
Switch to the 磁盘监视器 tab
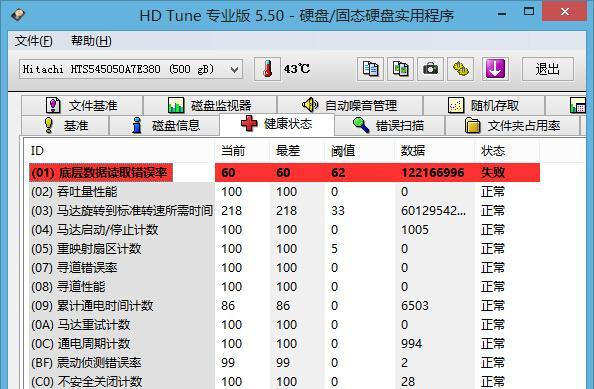pyautogui.click(x=210, y=105)
